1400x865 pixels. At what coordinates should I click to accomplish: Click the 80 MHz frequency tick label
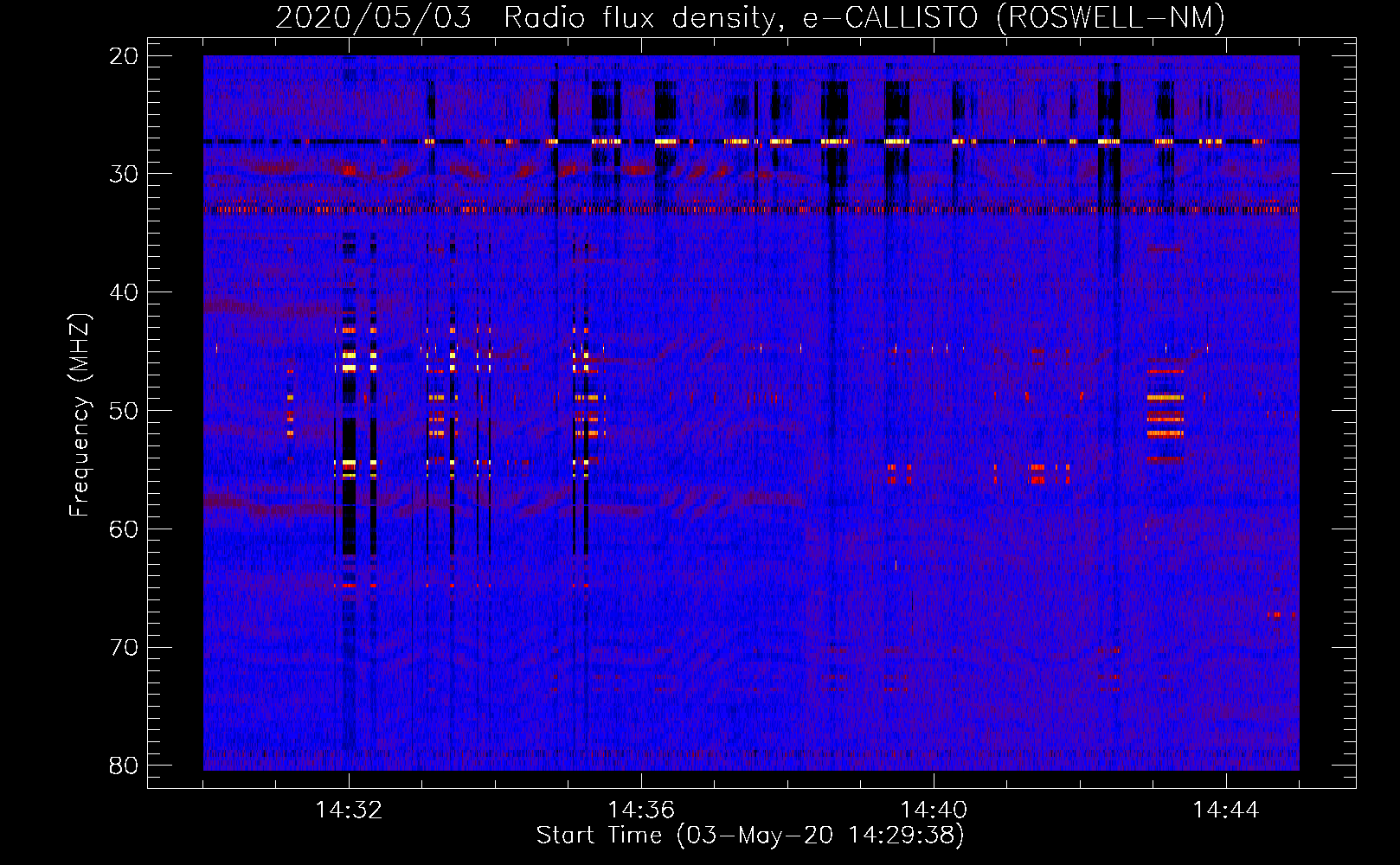pos(125,766)
